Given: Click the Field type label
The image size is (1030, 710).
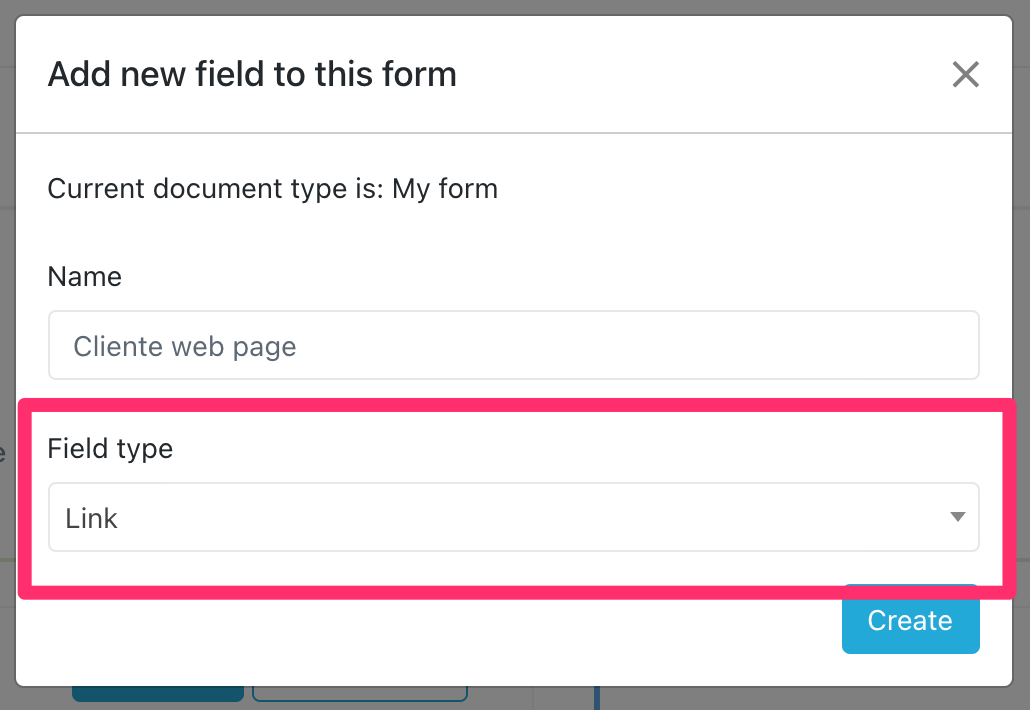Looking at the screenshot, I should coord(110,448).
